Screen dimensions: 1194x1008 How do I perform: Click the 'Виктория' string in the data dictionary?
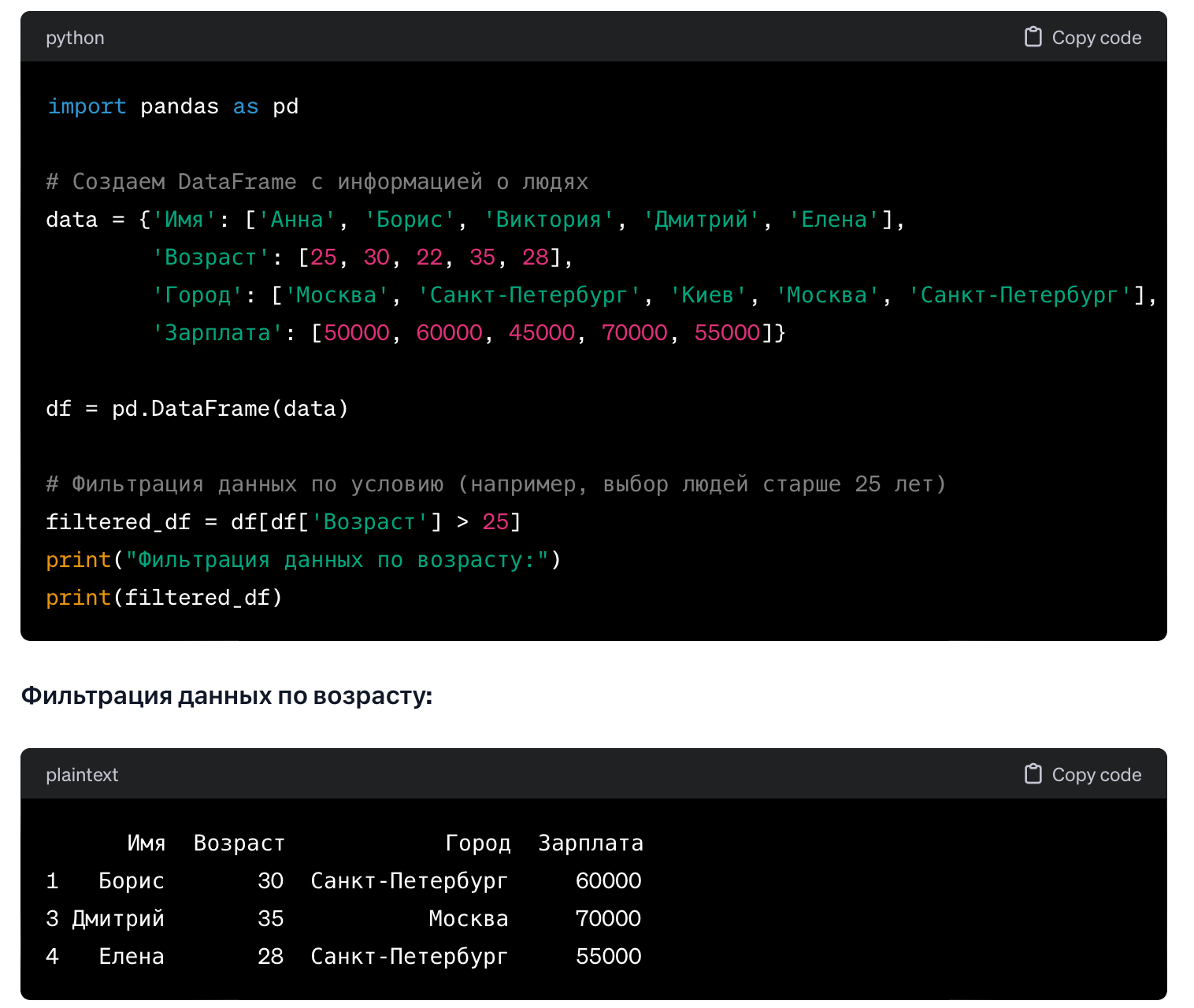click(548, 220)
